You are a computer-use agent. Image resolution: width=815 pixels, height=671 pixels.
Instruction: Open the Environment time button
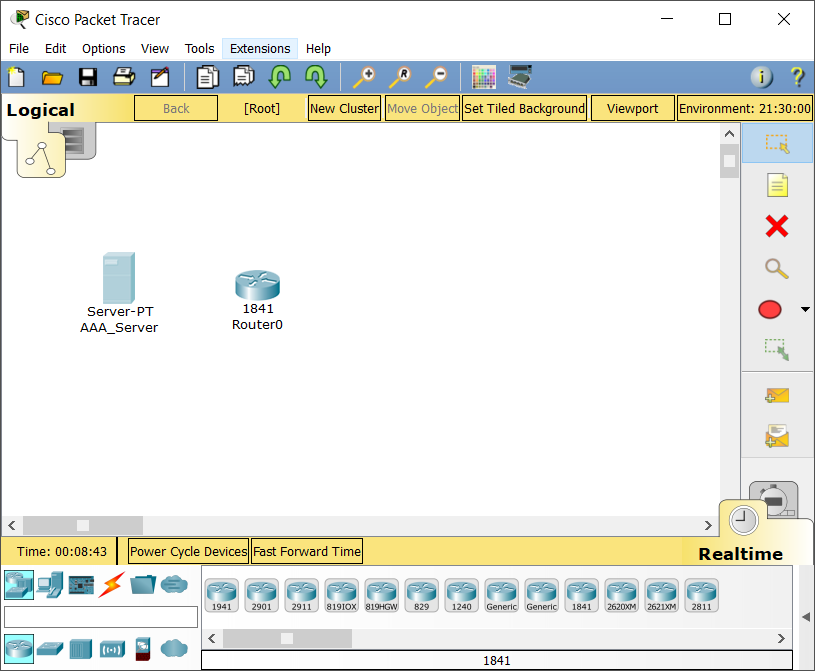[745, 108]
